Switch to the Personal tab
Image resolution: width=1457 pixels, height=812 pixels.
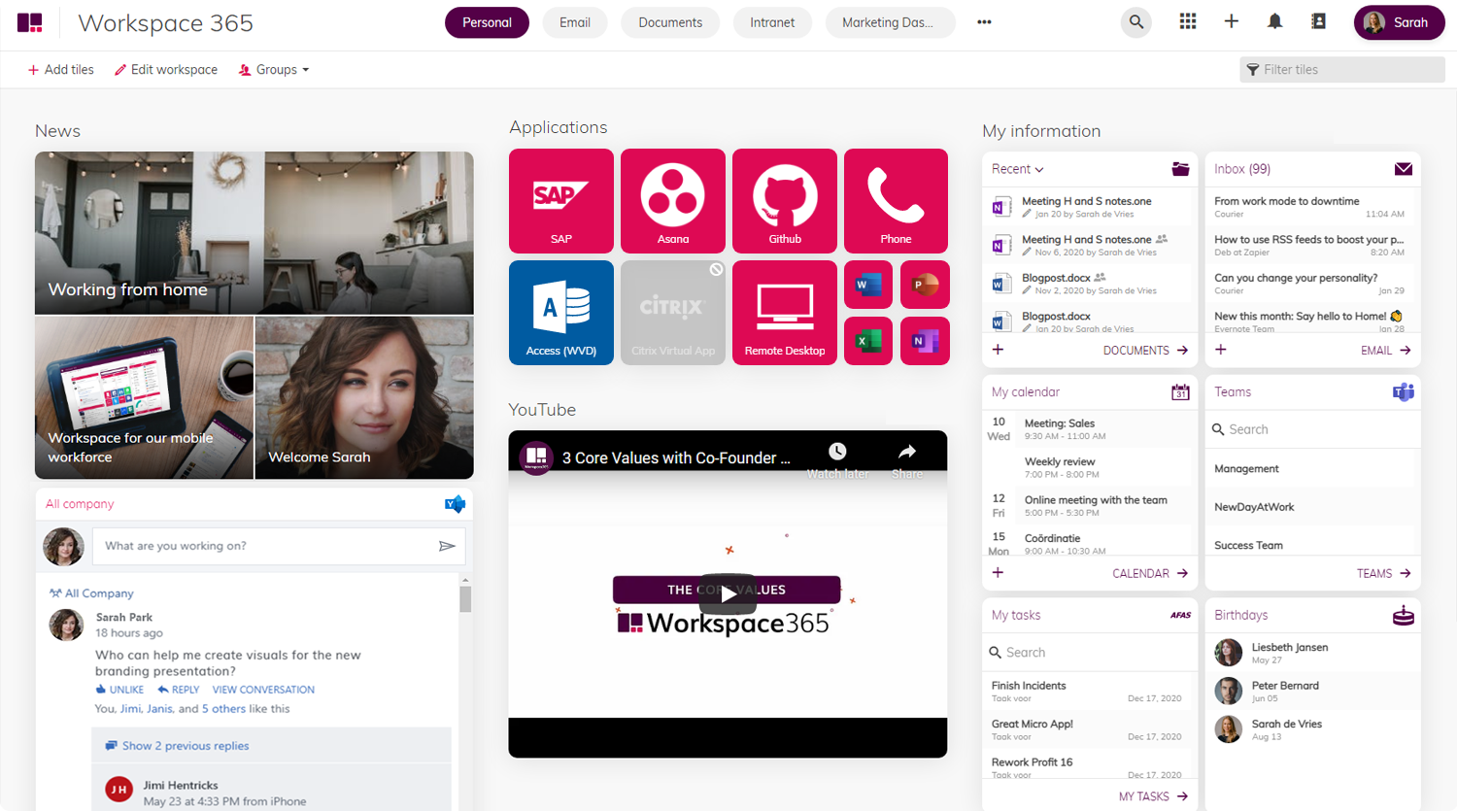point(487,22)
